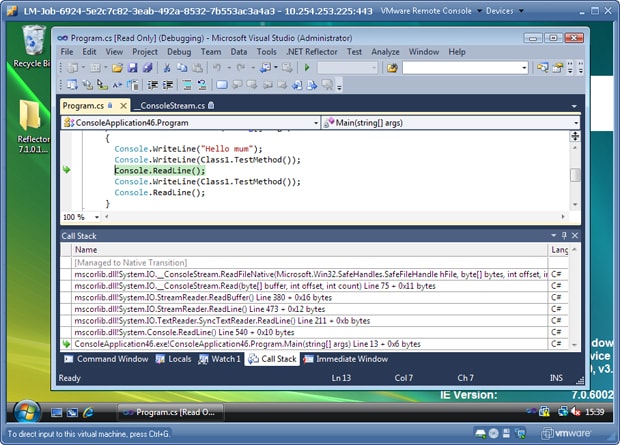Click the green Continue debugging arrow

(307, 68)
